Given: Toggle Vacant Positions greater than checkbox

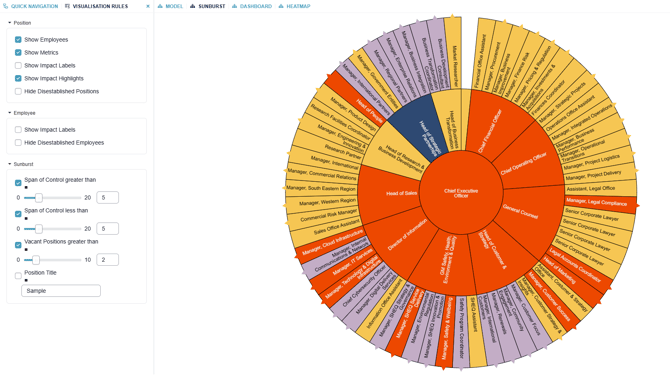Looking at the screenshot, I should point(18,245).
